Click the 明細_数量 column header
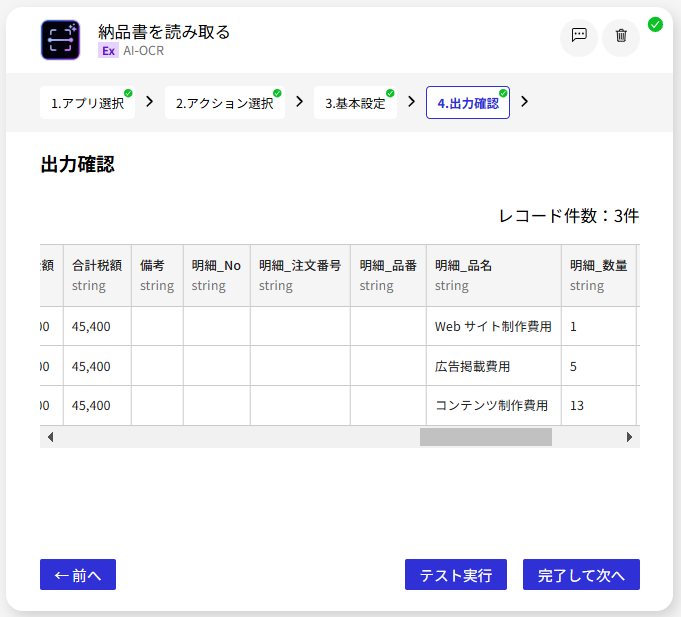 tap(599, 275)
